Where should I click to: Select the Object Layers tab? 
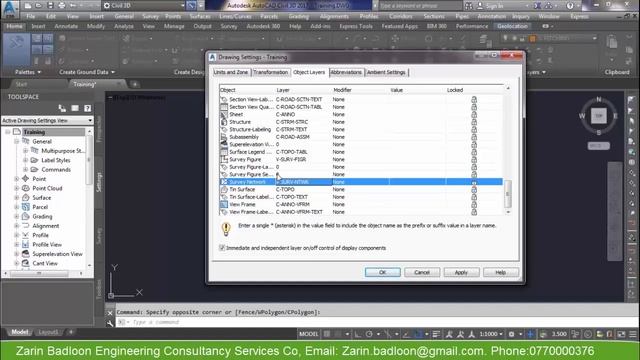pos(309,72)
